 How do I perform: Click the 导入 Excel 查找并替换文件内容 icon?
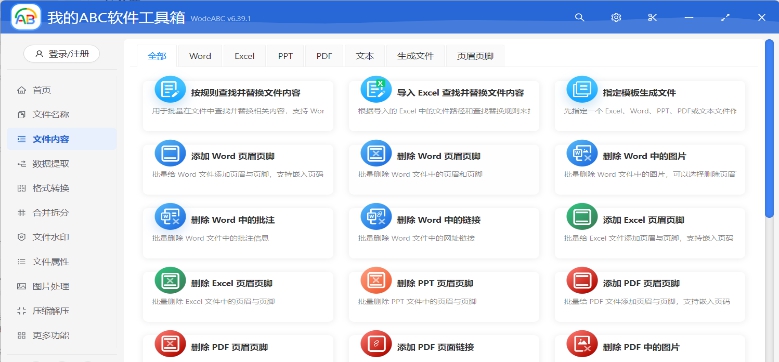pos(376,90)
